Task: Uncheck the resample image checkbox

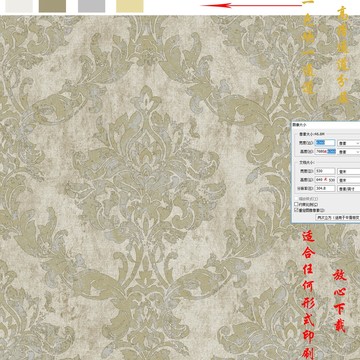Action: tap(296, 210)
